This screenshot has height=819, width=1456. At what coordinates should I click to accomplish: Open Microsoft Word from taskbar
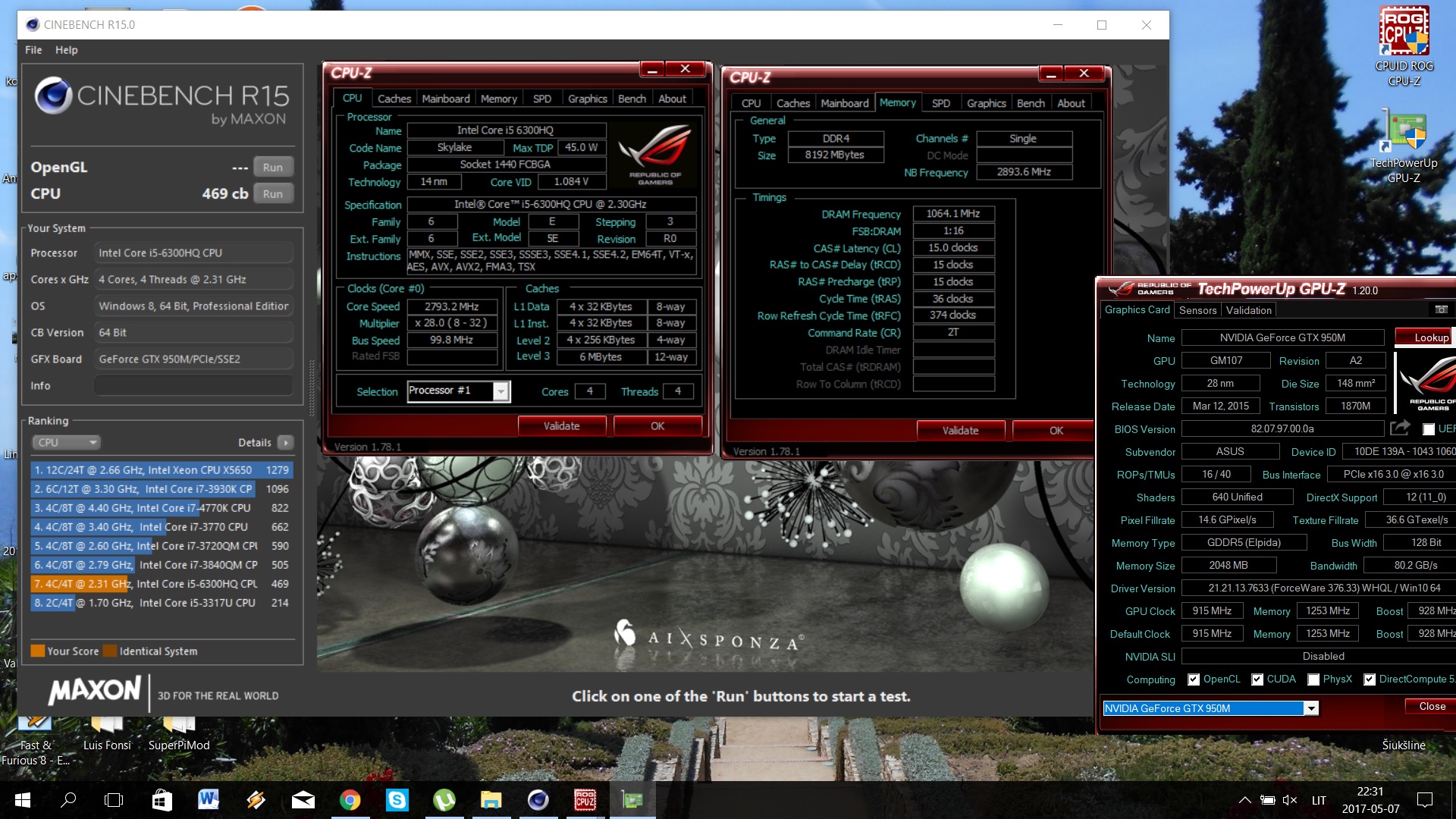coord(209,800)
